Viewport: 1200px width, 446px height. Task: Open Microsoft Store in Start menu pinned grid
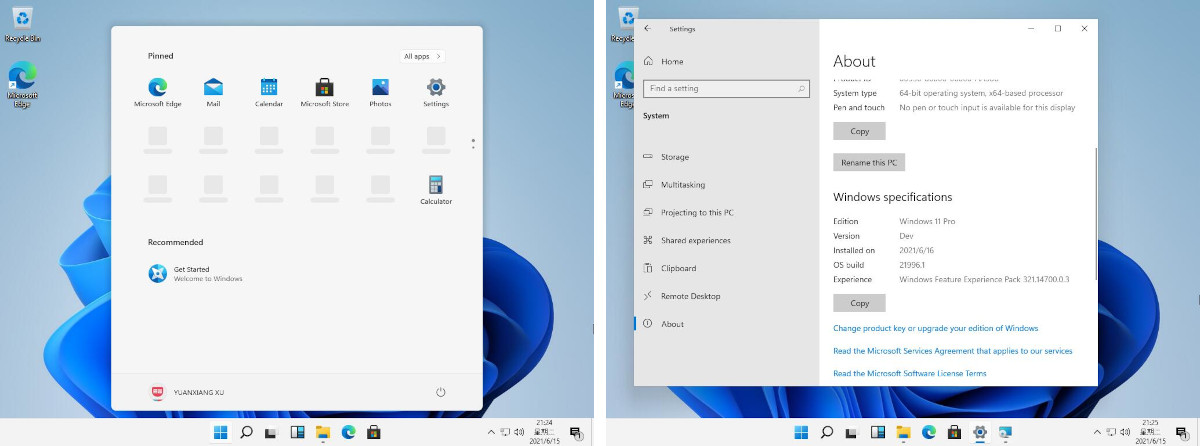click(x=325, y=92)
